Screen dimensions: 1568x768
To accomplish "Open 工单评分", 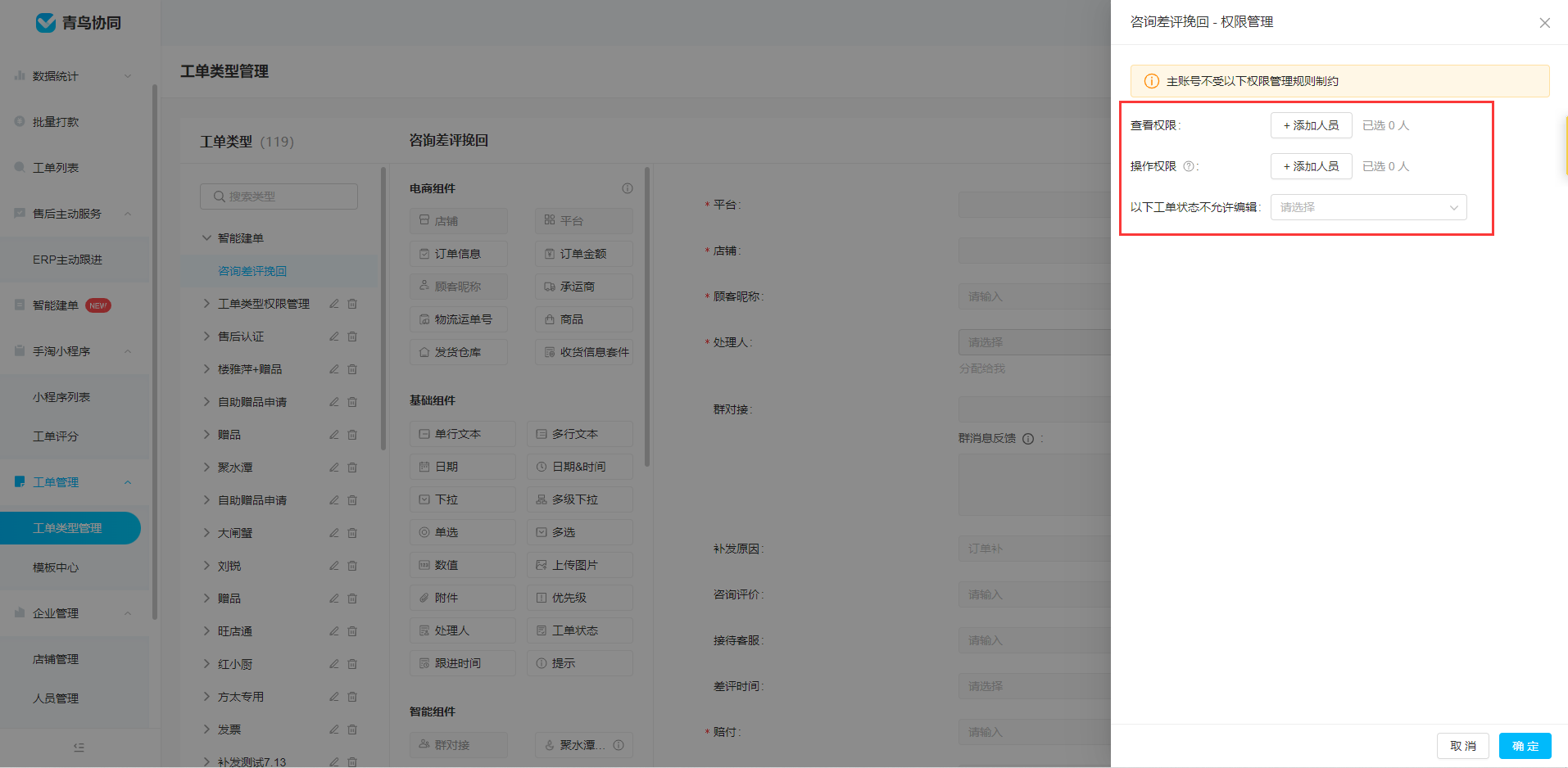I will (56, 436).
